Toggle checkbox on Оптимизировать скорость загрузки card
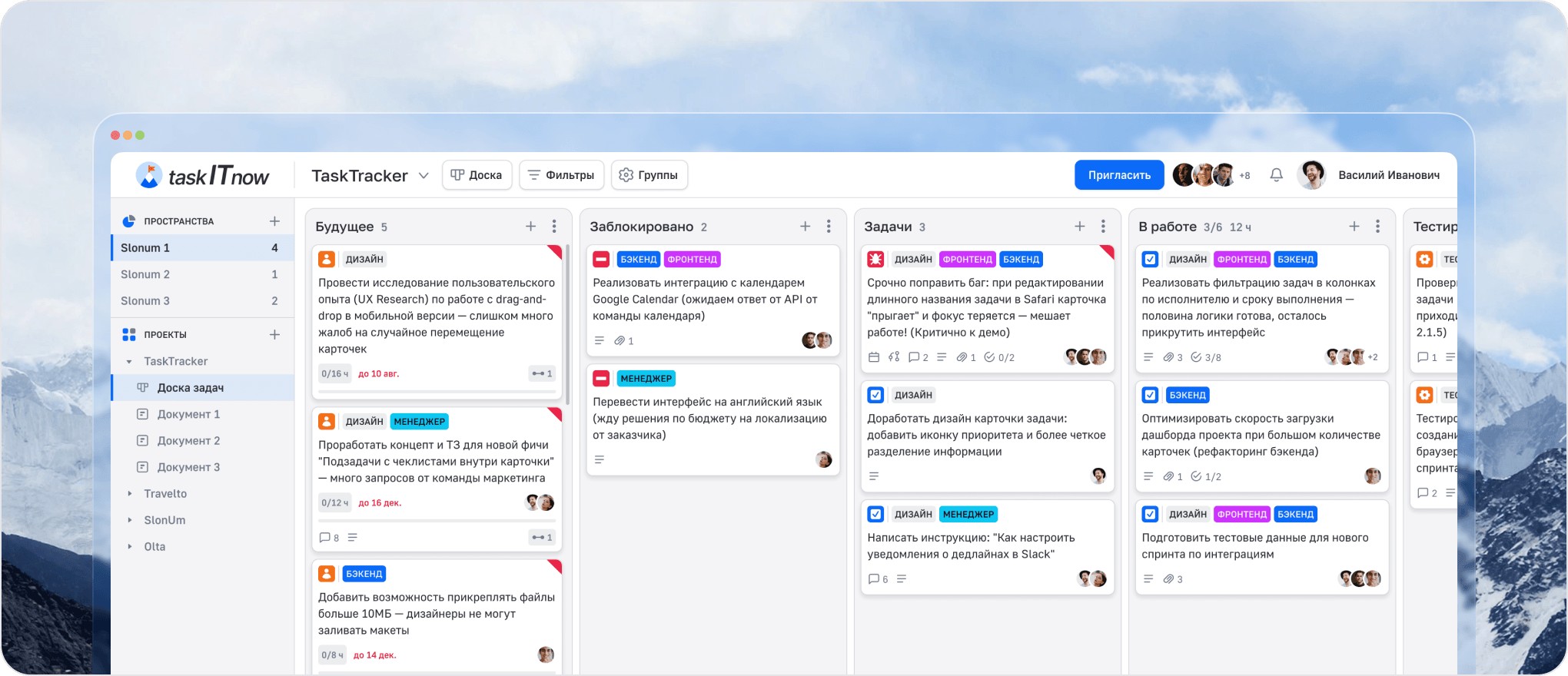The width and height of the screenshot is (1568, 676). point(1150,396)
